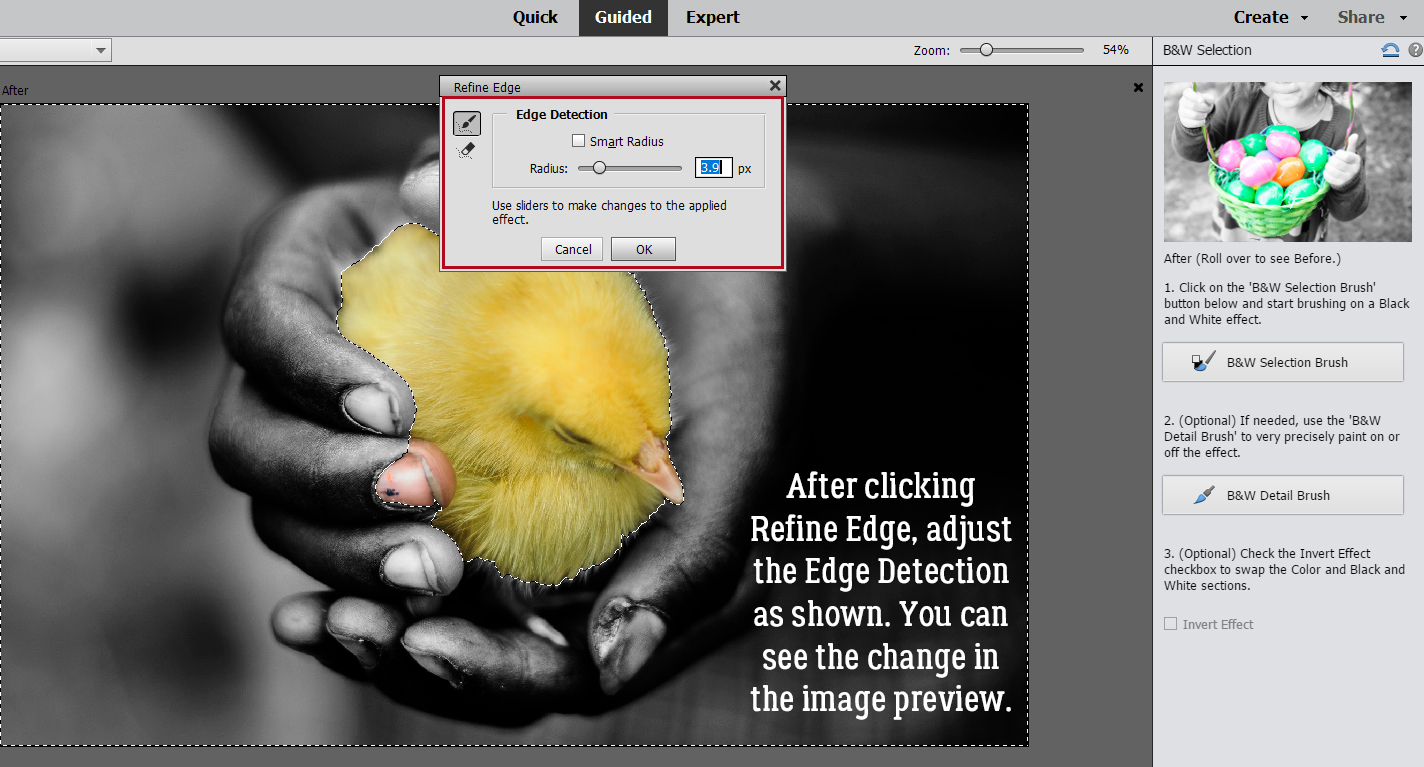Select the Refine Radius brush tool

click(466, 123)
